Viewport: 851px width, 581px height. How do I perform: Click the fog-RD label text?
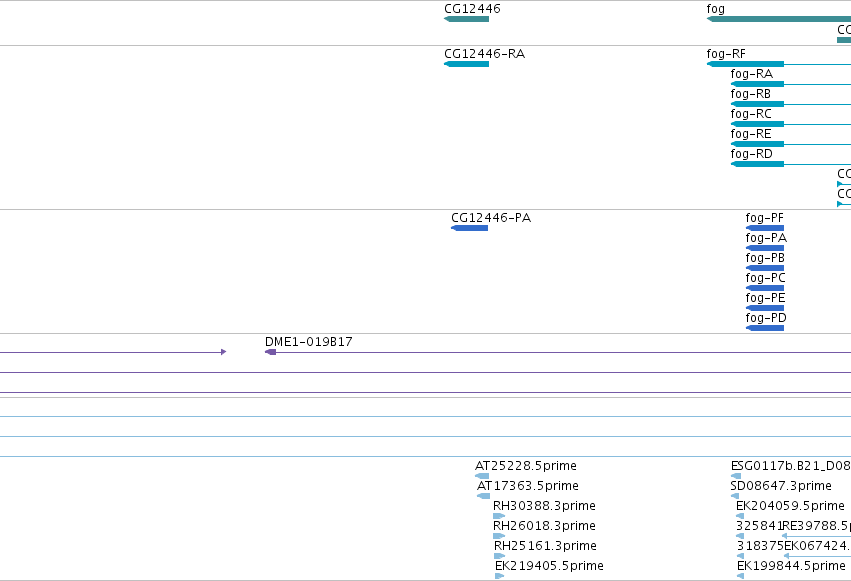(752, 154)
